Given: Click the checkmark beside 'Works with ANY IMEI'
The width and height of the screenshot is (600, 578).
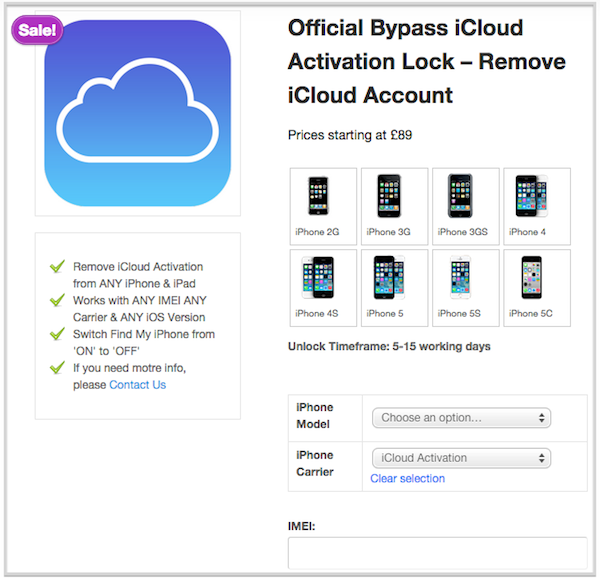Looking at the screenshot, I should pos(57,300).
